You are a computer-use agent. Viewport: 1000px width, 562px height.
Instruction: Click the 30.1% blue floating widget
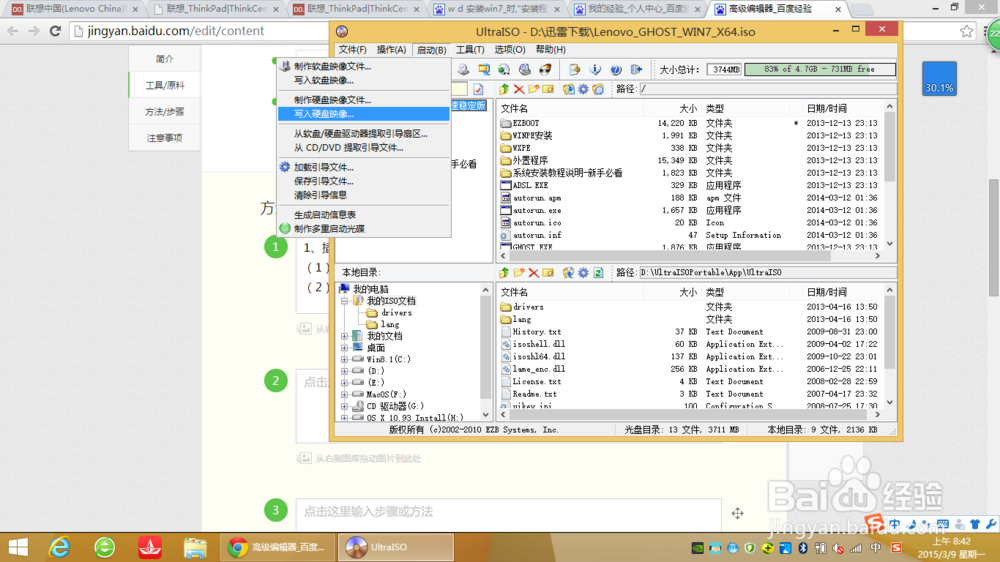(x=939, y=79)
